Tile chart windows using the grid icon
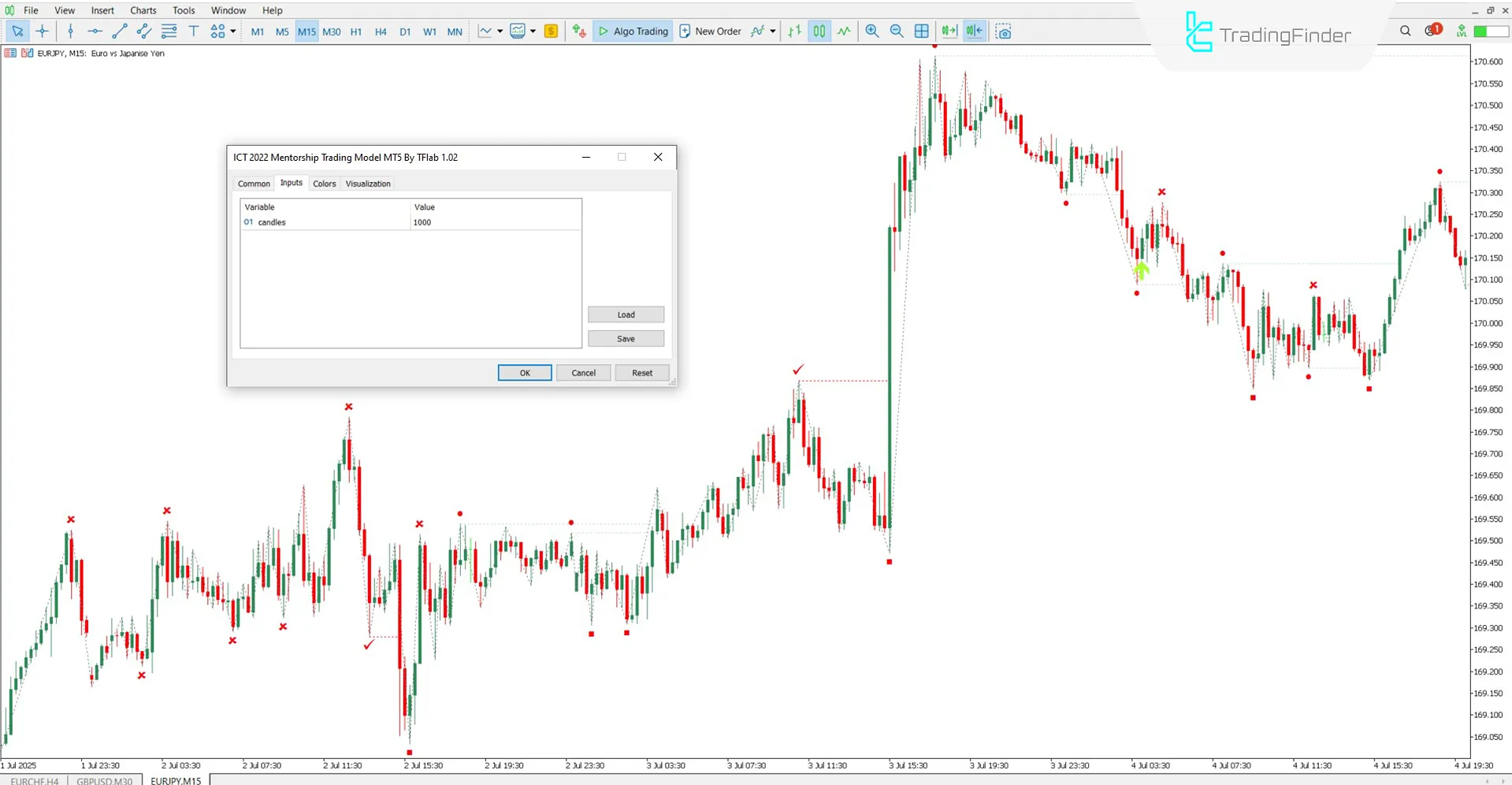Screen dimensions: 1512x785 pos(921,32)
